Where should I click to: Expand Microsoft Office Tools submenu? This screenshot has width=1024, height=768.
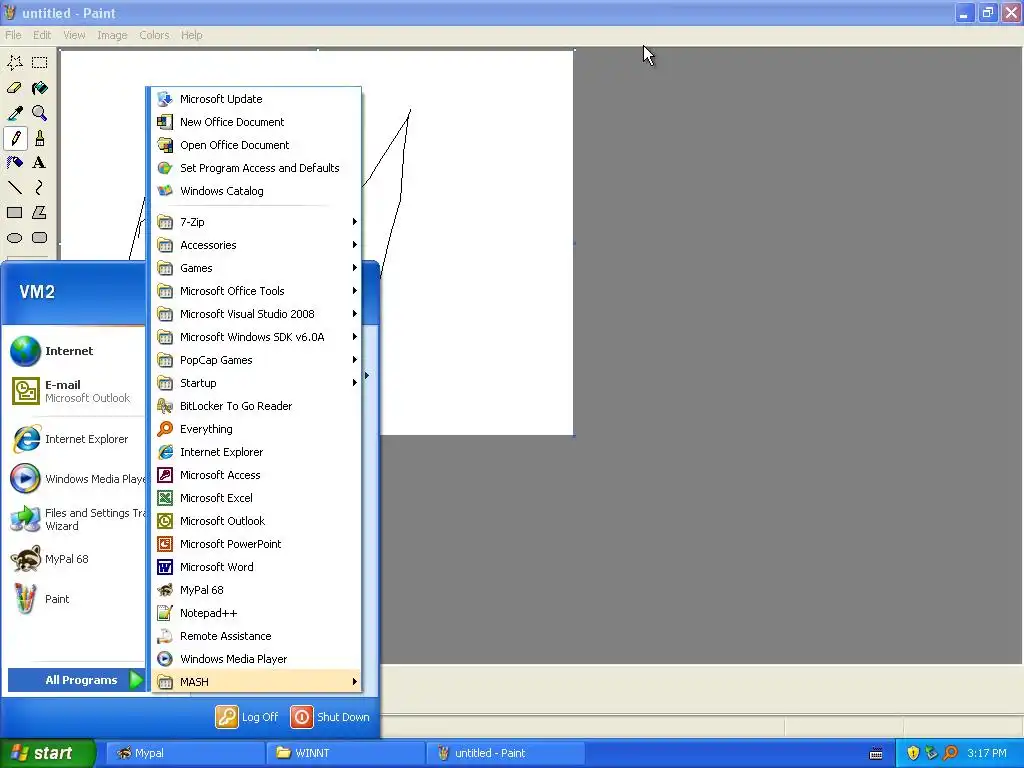coord(257,291)
